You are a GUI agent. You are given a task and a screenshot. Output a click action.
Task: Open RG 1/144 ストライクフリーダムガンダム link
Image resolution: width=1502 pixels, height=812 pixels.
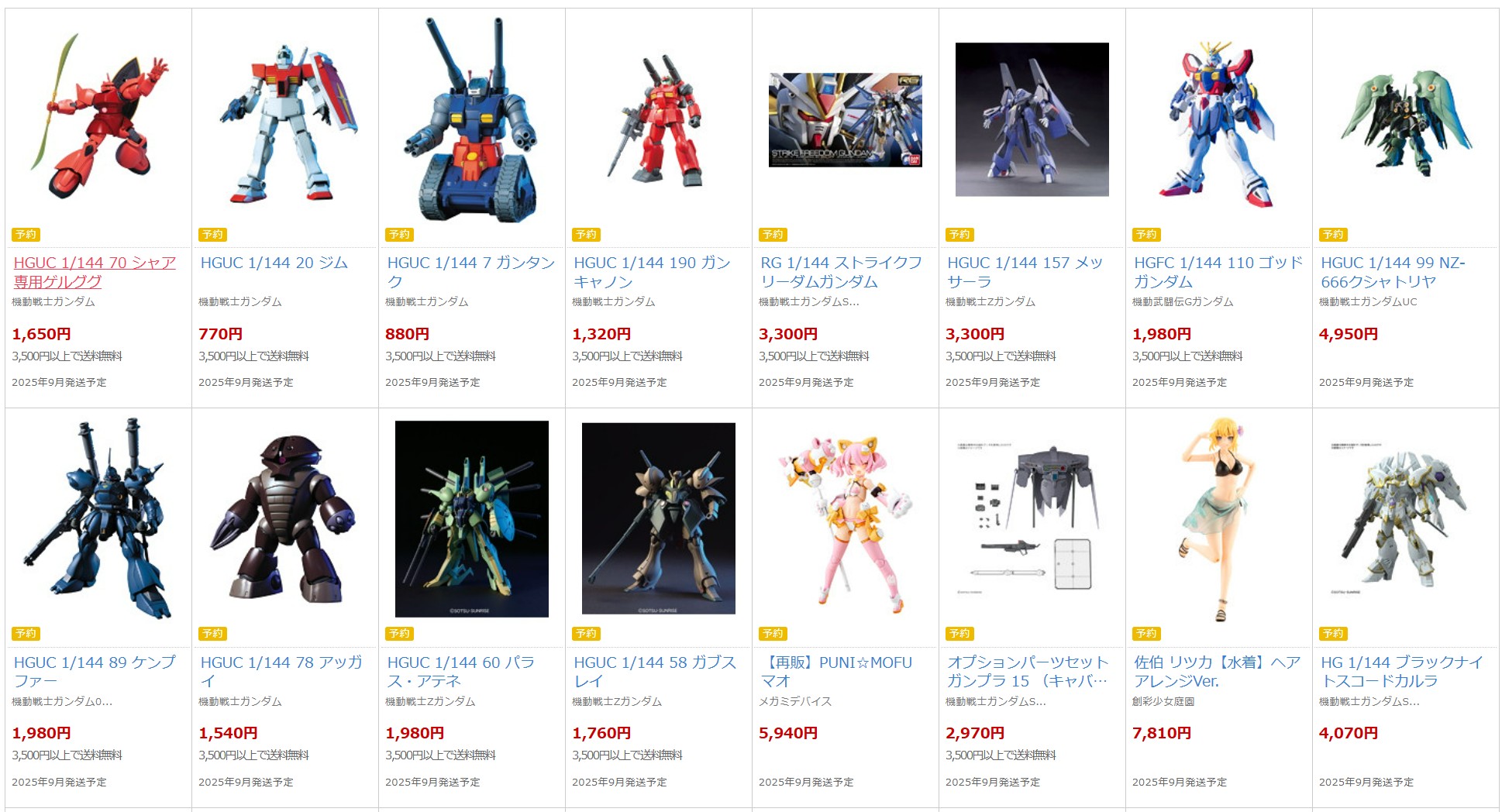pos(841,272)
